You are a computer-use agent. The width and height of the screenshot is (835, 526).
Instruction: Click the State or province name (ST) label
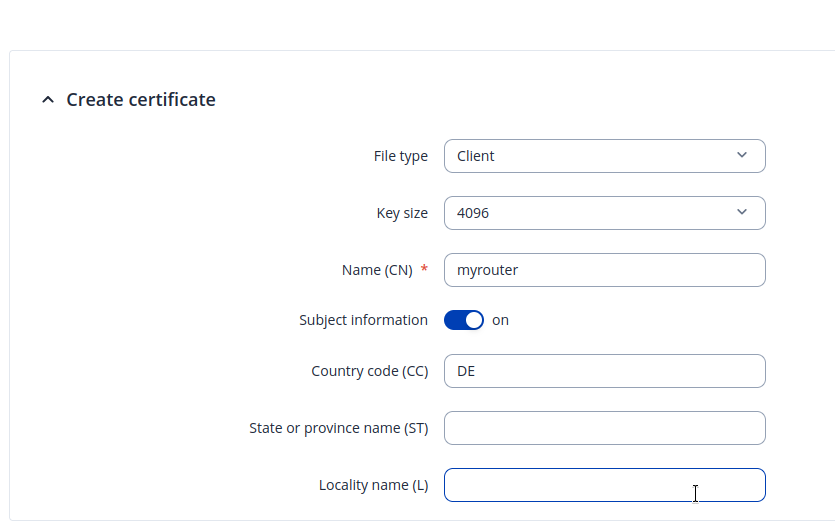338,428
